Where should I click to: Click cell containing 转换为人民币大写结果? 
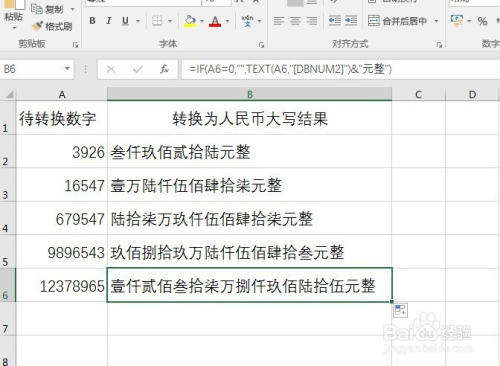250,118
